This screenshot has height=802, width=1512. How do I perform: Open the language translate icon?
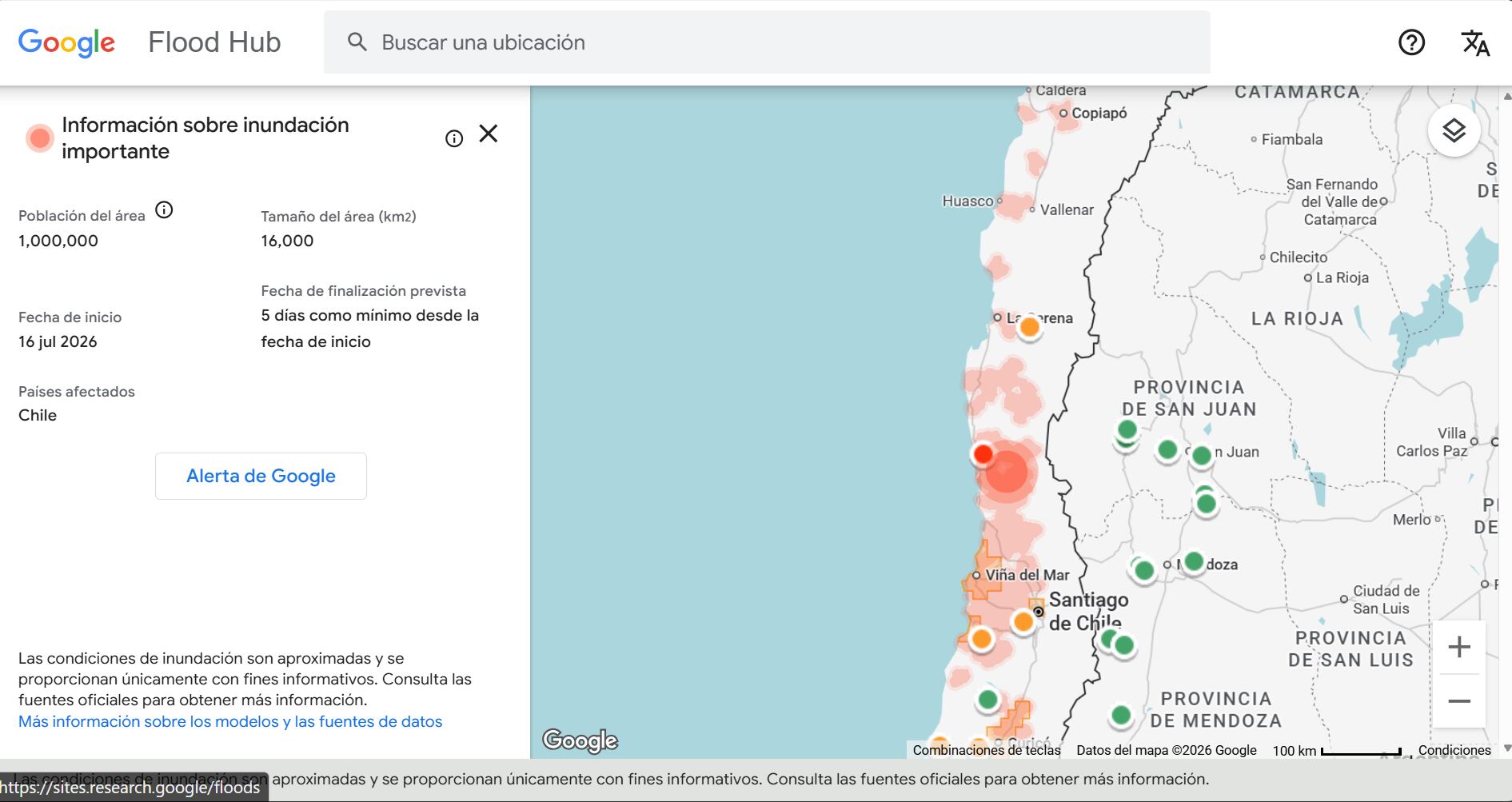pos(1475,42)
